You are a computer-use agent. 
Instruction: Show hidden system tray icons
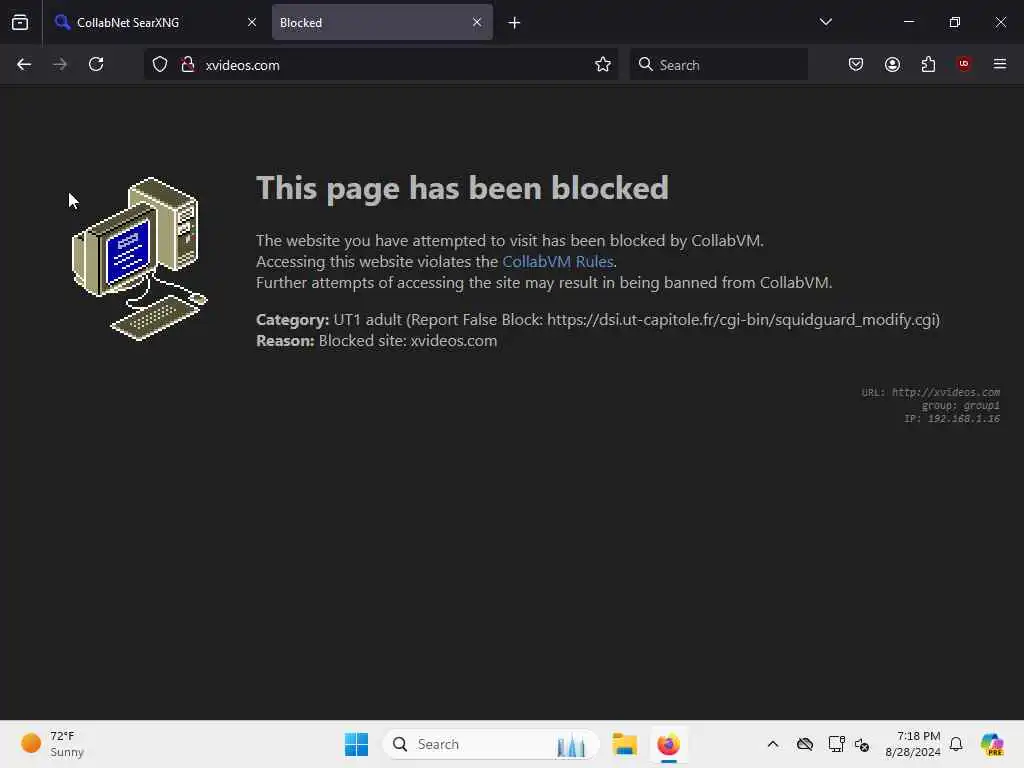pos(773,744)
